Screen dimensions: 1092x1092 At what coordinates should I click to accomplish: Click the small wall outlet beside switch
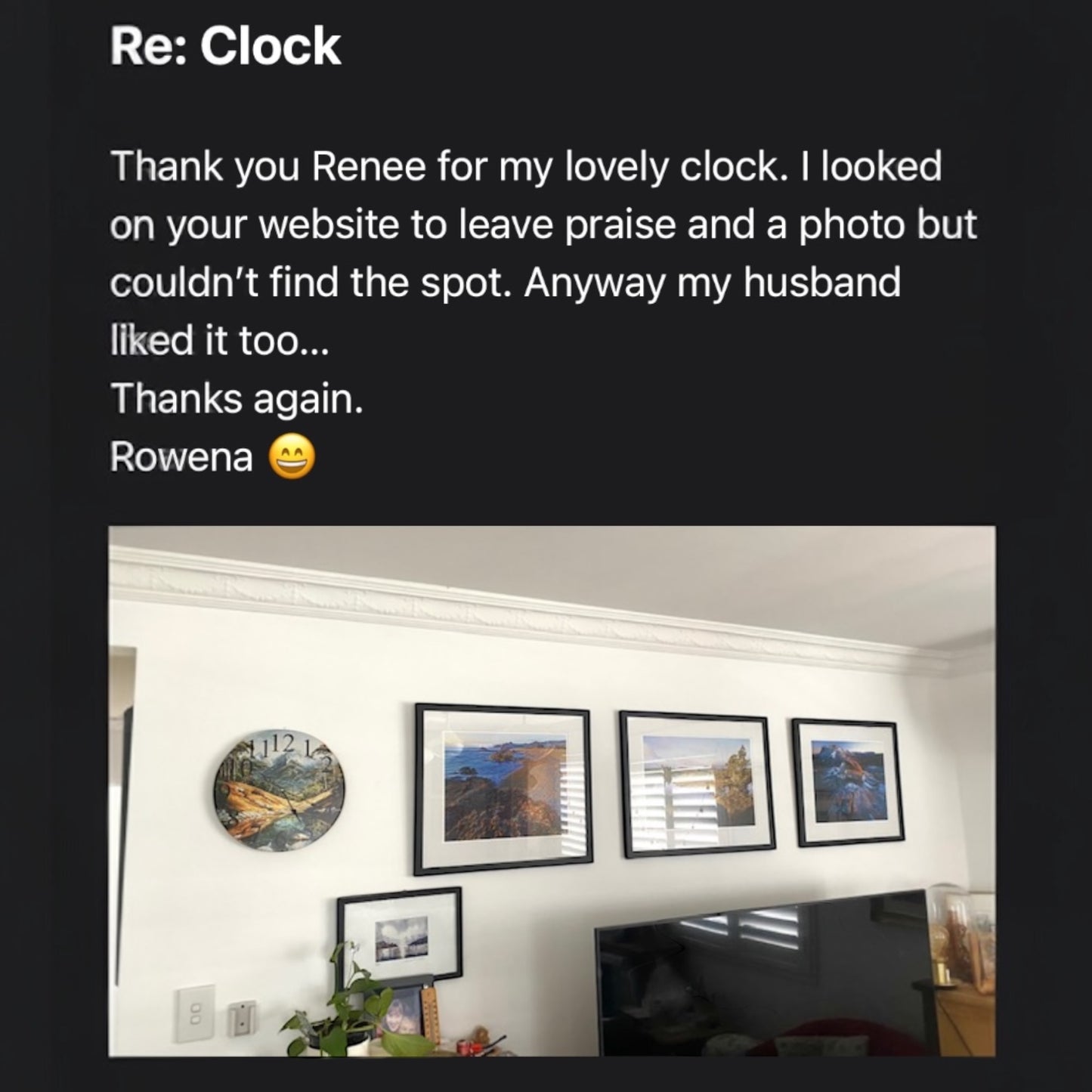point(243,1017)
